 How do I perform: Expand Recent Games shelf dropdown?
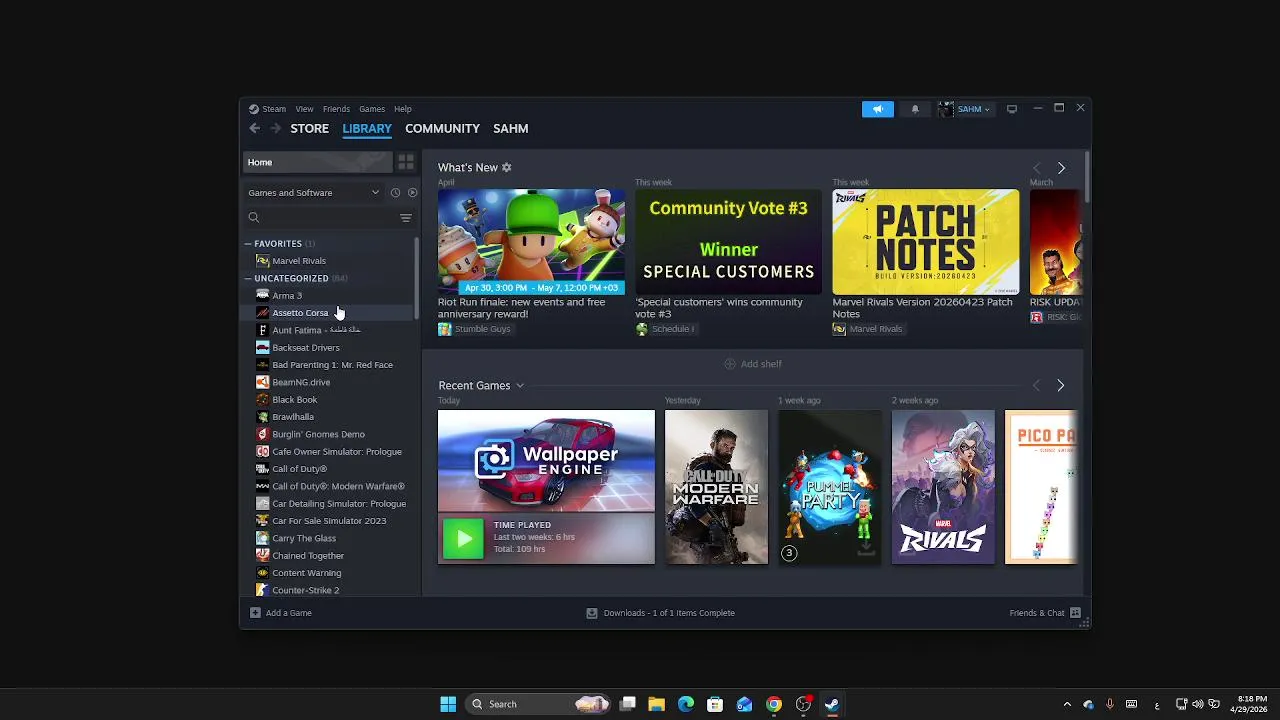pyautogui.click(x=519, y=386)
